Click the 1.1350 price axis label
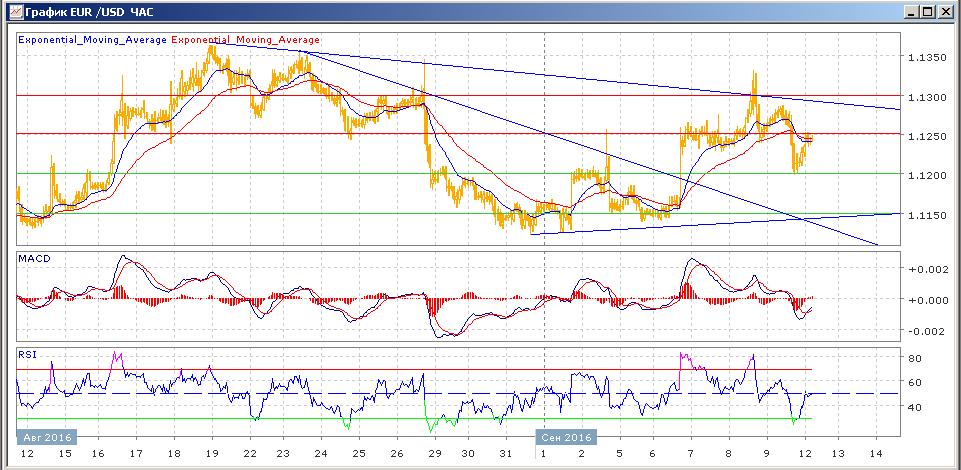This screenshot has width=961, height=470. click(926, 58)
